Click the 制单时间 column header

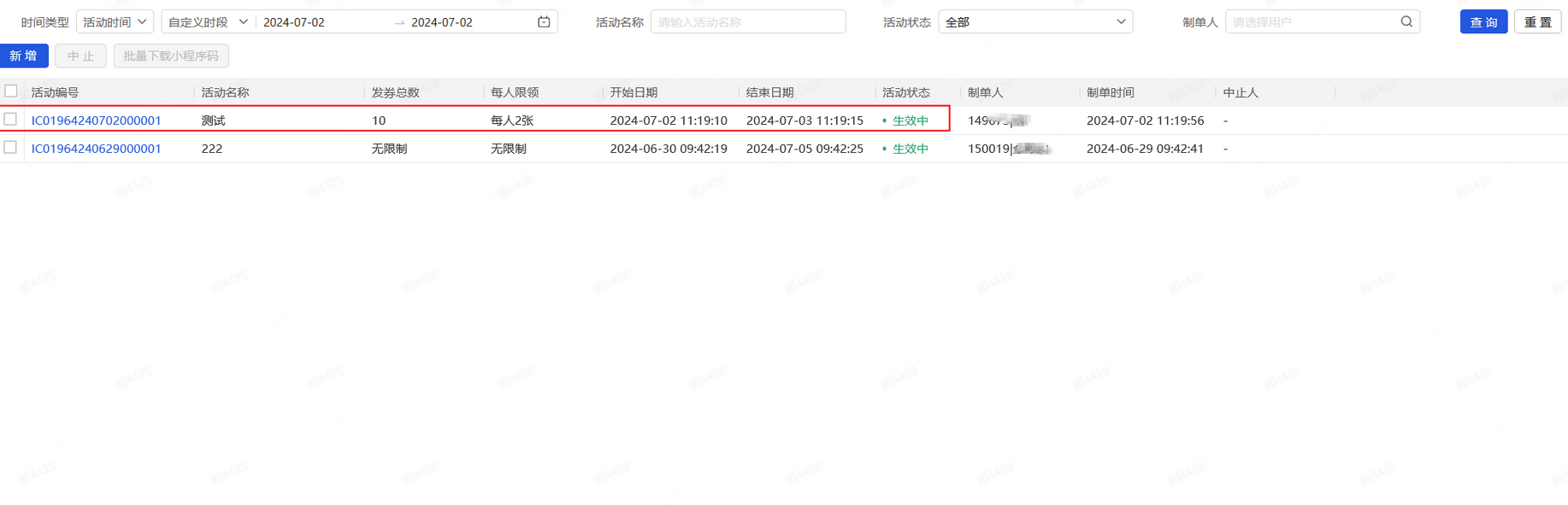coord(1111,92)
